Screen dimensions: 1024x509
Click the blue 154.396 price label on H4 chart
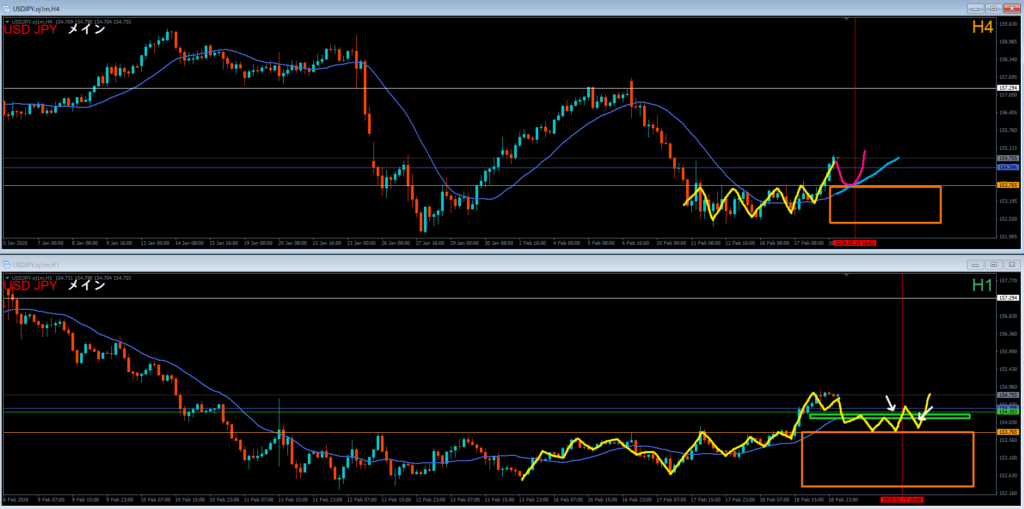point(1008,167)
